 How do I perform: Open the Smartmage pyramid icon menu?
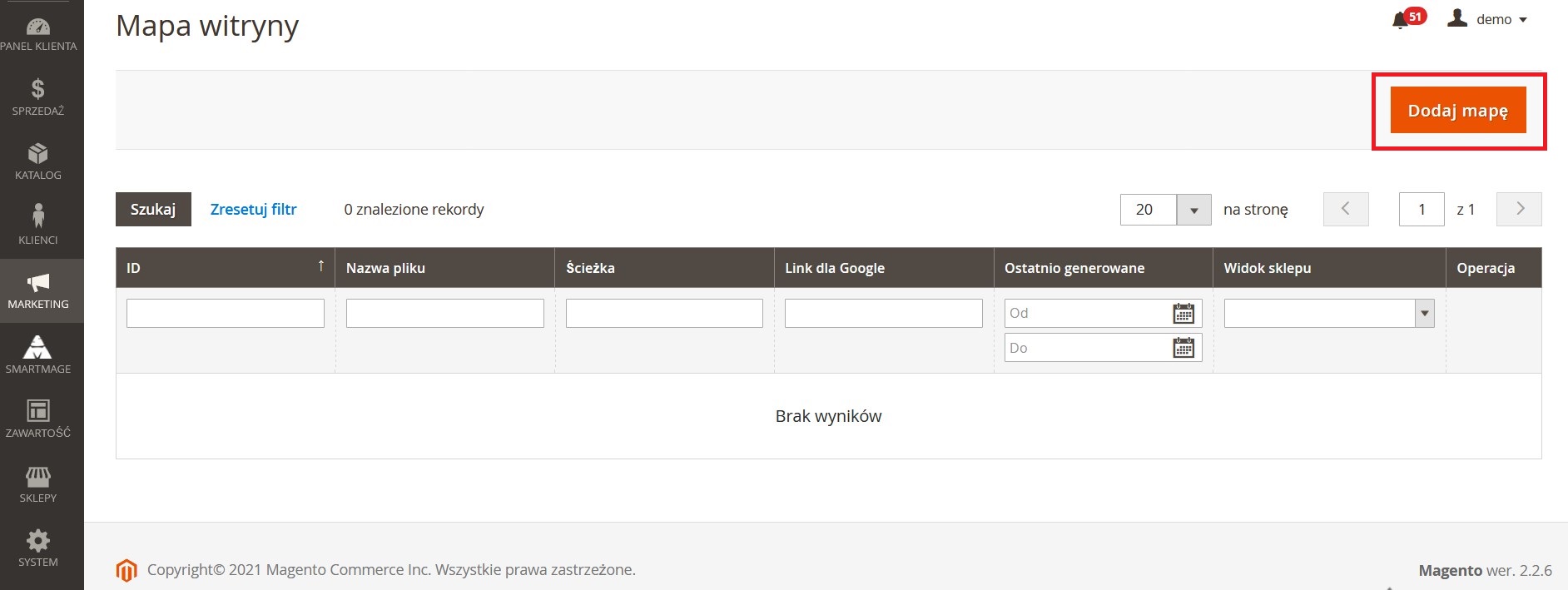click(38, 354)
